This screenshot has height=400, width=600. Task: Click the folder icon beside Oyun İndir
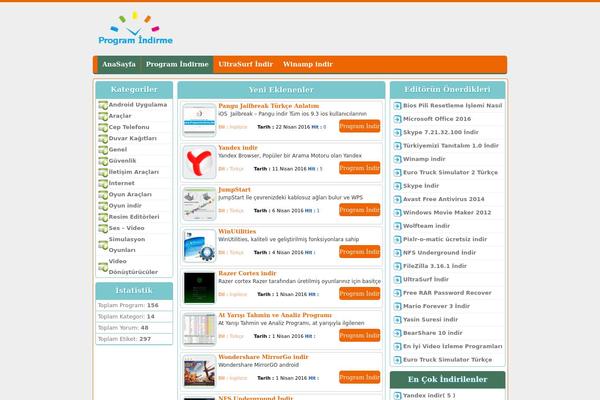[x=103, y=206]
